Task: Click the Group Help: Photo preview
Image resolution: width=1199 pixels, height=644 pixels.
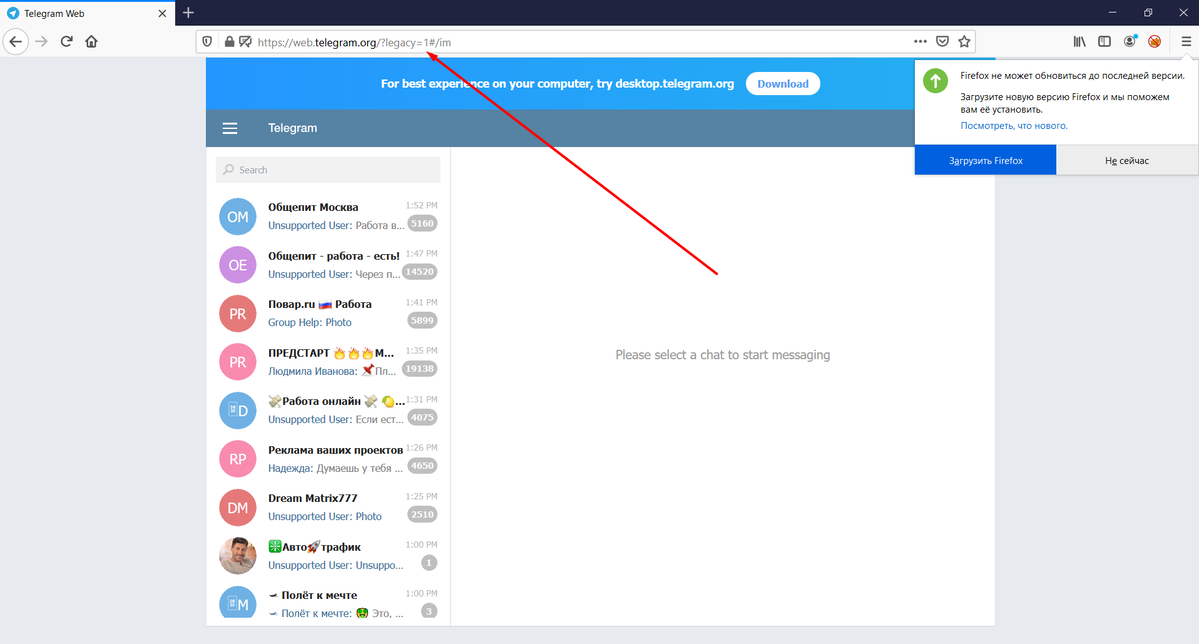Action: [x=310, y=323]
